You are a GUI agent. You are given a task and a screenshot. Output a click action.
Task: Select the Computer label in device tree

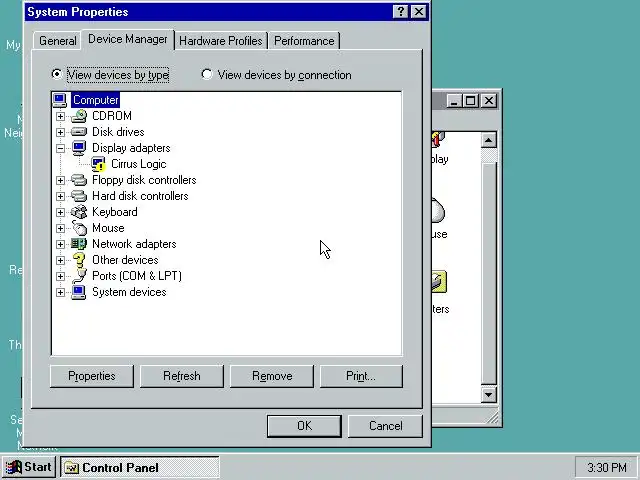(96, 100)
